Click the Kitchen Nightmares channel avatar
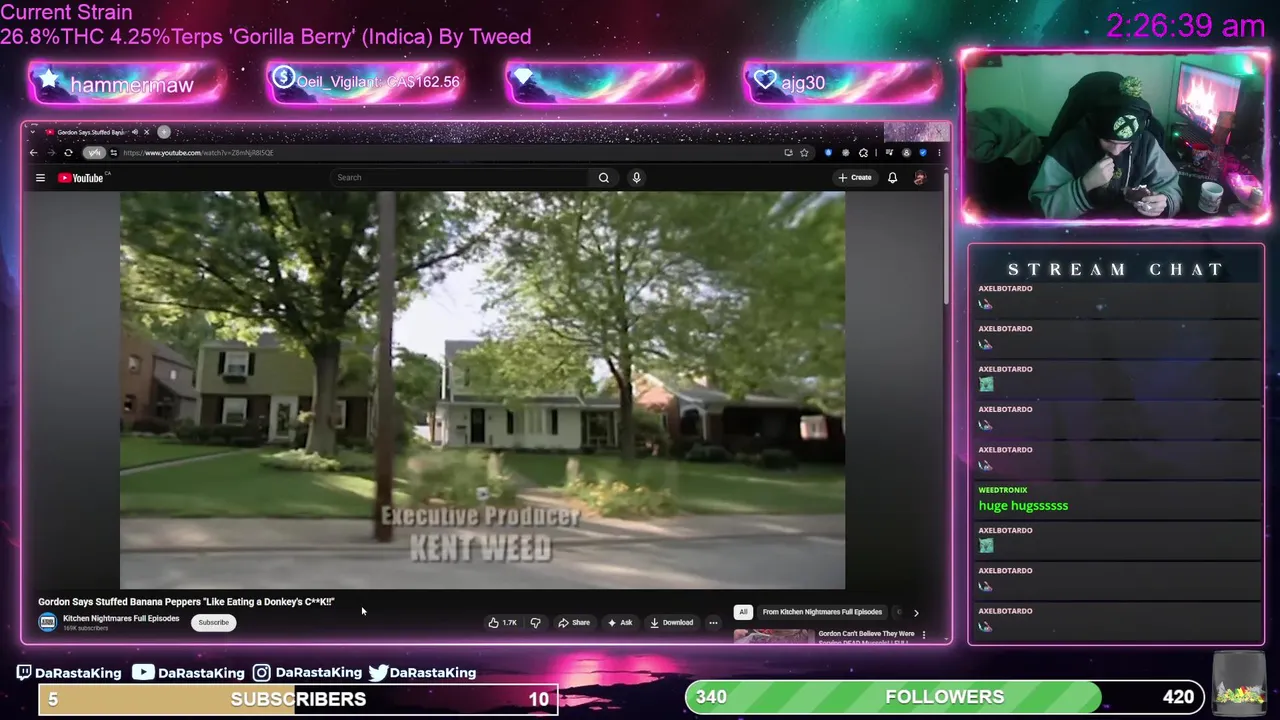Screen dimensions: 1280x720 point(47,623)
